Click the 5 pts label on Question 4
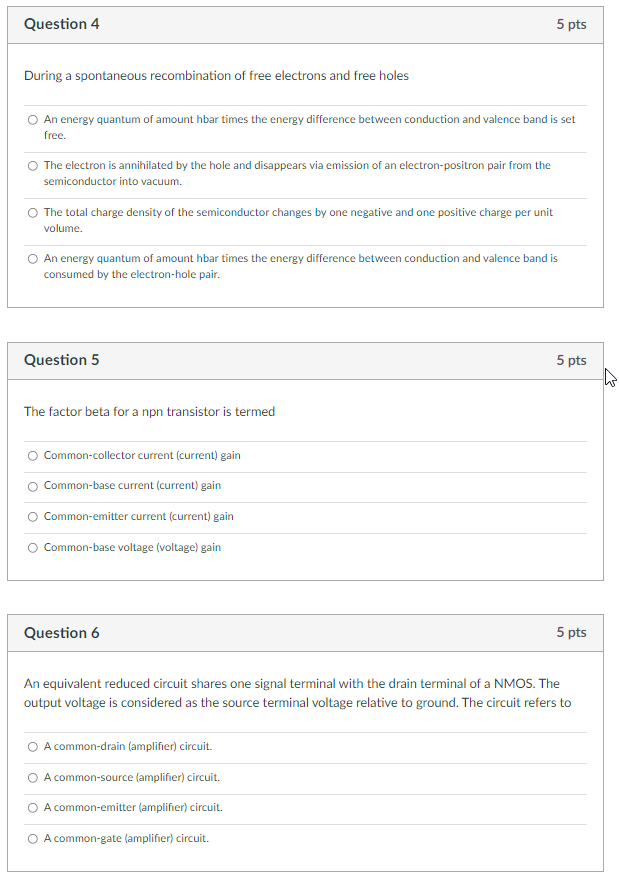The width and height of the screenshot is (619, 879). tap(571, 24)
